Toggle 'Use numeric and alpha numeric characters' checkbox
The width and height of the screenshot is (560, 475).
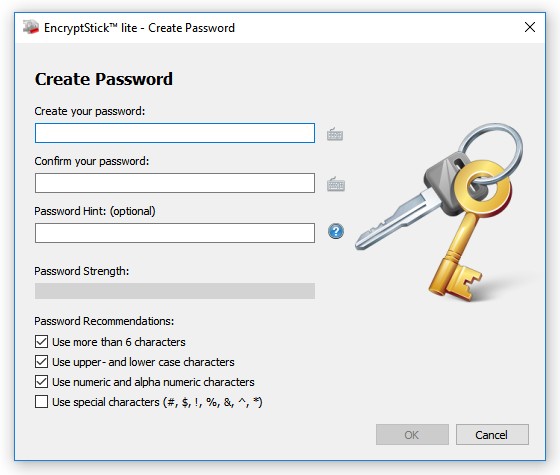pos(41,382)
